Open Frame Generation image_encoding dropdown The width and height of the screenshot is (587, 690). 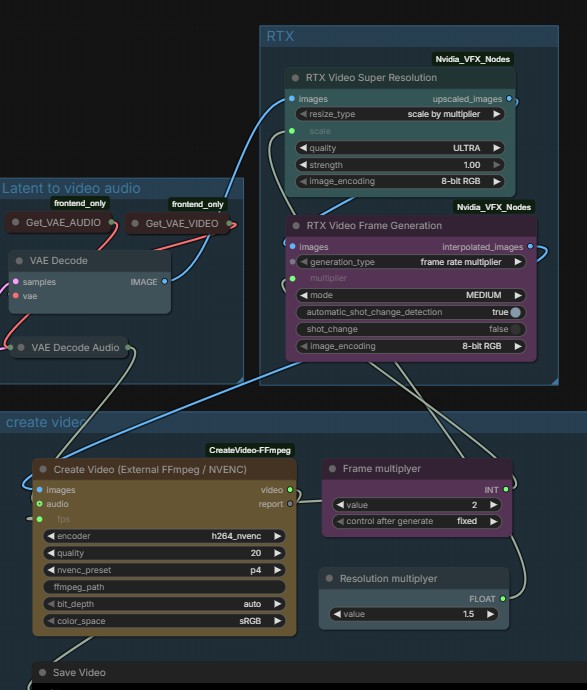tap(411, 346)
